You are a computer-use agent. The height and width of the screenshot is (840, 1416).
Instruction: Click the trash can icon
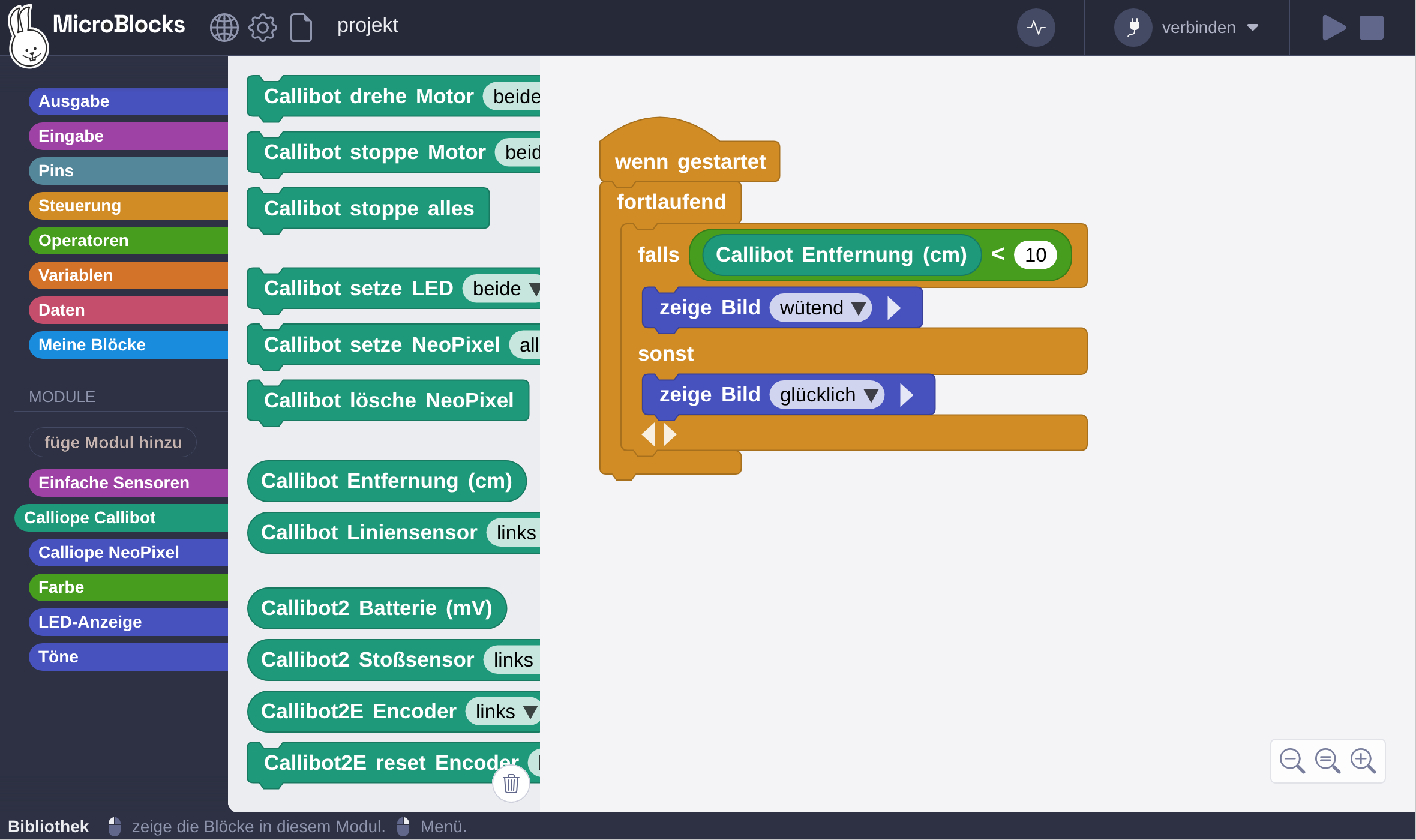(x=511, y=784)
